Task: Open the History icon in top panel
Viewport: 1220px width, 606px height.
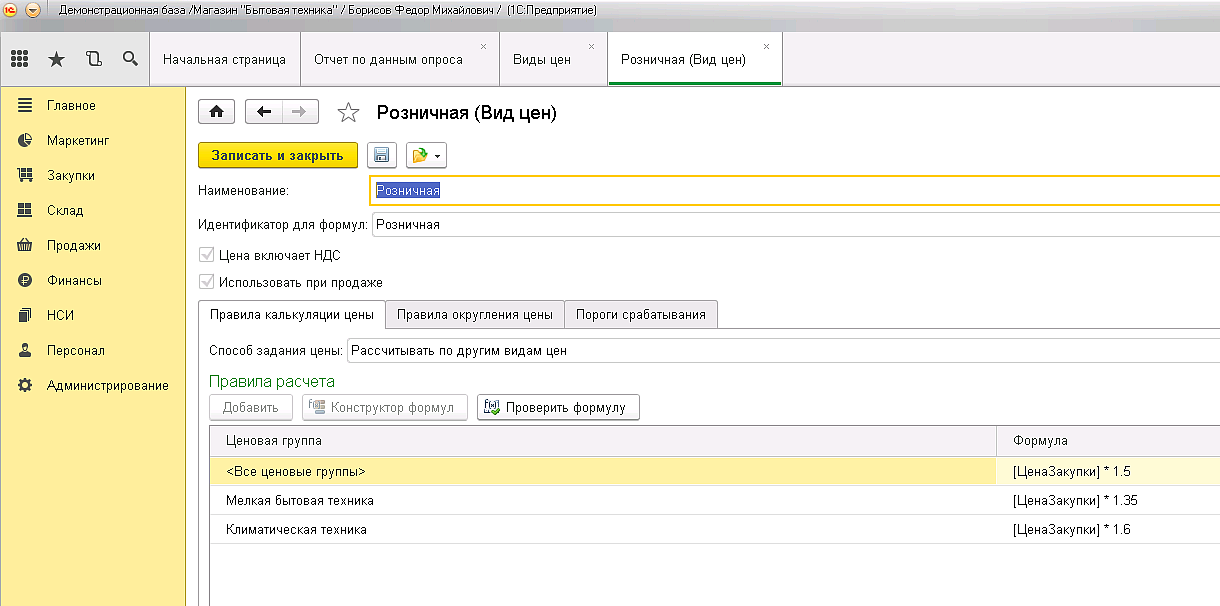Action: [x=94, y=59]
